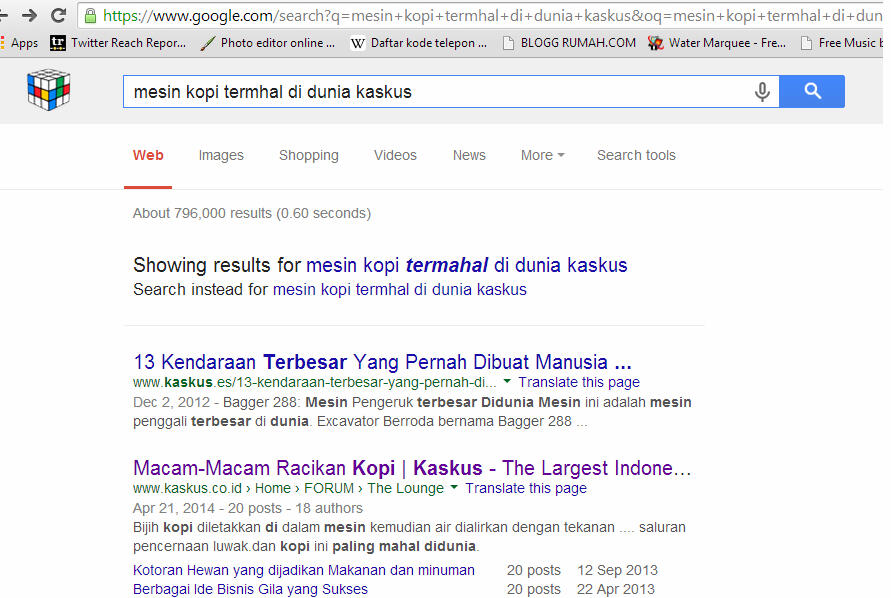
Task: Click the '22 Apr 2013' date
Action: point(615,589)
